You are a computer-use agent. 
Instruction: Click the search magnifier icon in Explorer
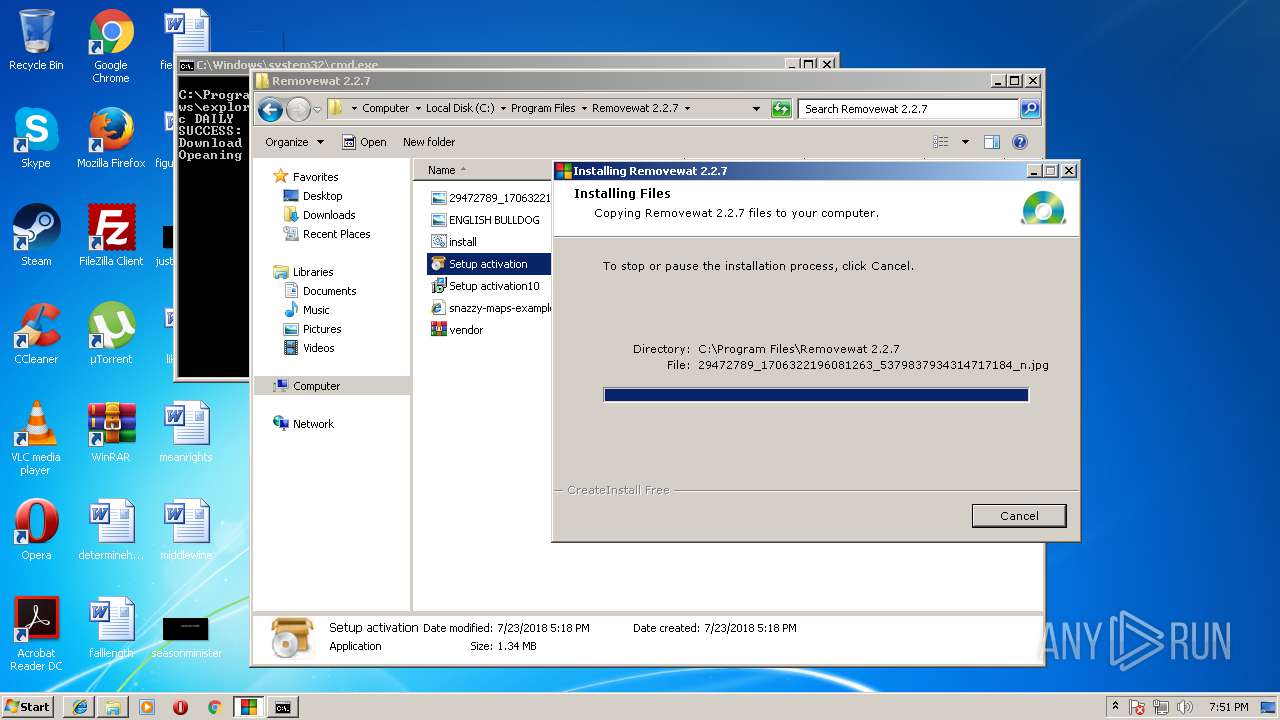1029,108
